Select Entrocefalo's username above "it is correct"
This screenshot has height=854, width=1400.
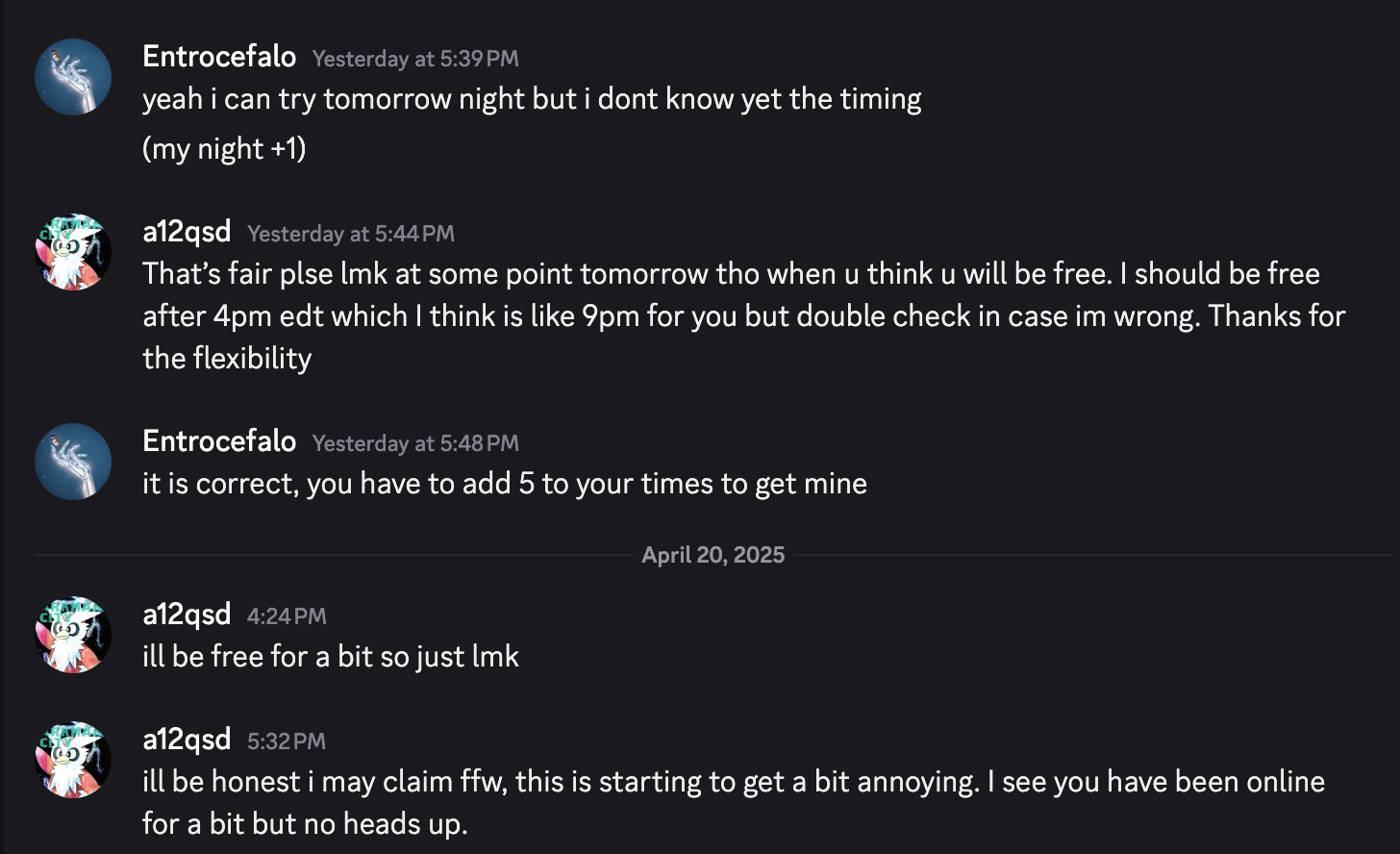pos(219,441)
